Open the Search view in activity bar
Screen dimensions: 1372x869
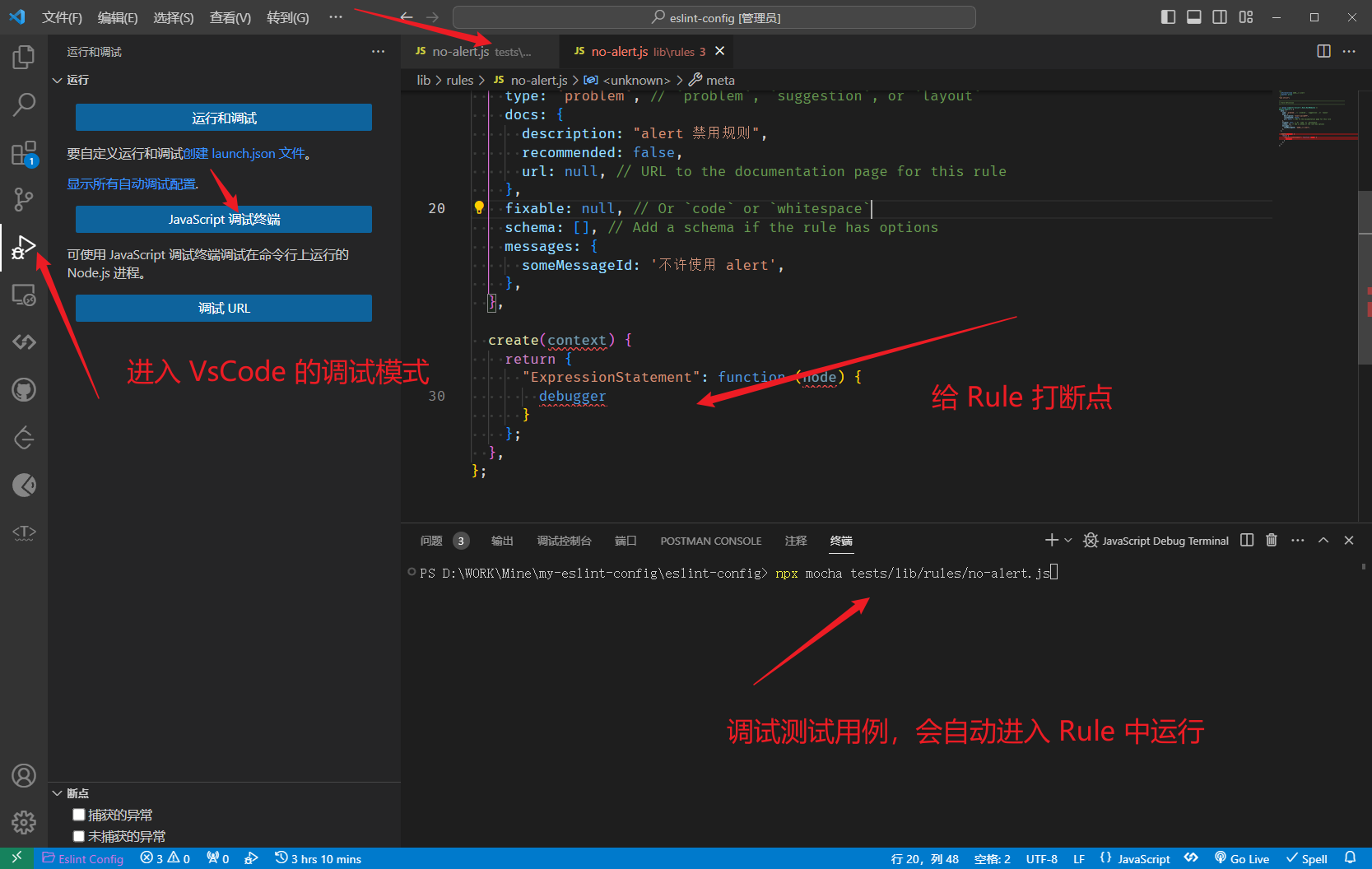pyautogui.click(x=24, y=105)
